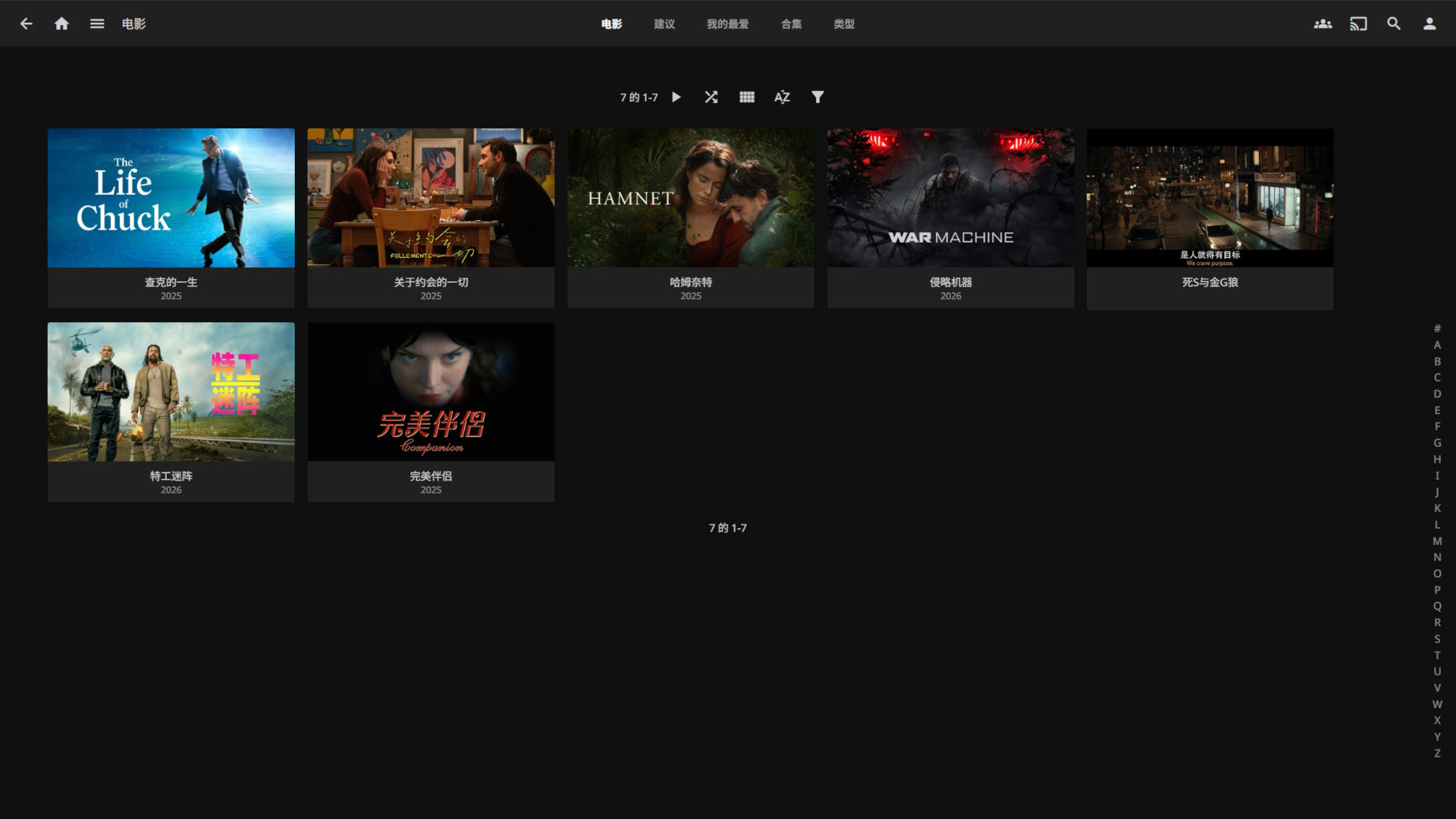Viewport: 1456px width, 819px height.
Task: Open the search magnifier icon
Action: pos(1394,24)
